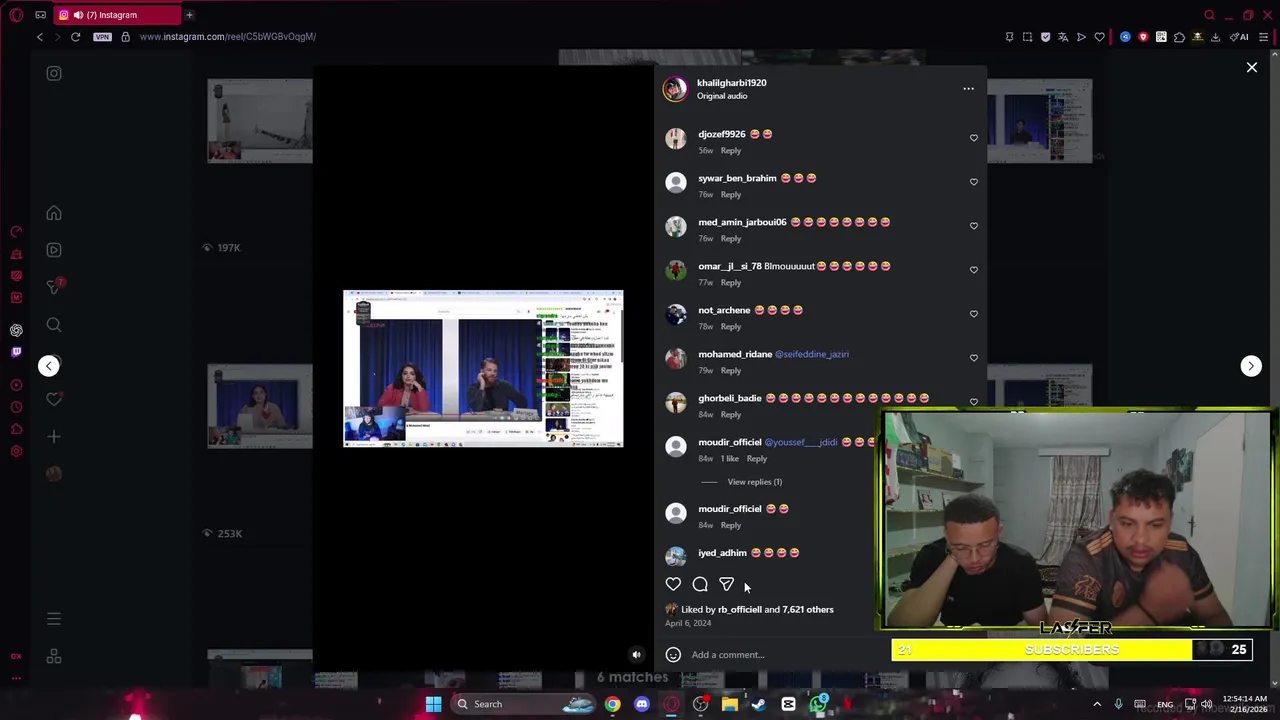The height and width of the screenshot is (720, 1280).
Task: Open rb_officiell from liked-by line
Action: [740, 609]
